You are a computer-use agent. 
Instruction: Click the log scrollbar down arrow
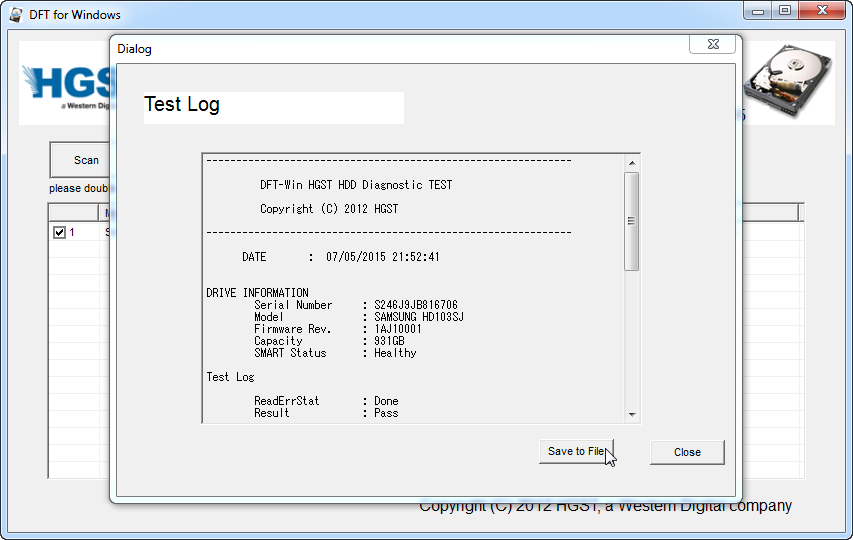pos(632,414)
